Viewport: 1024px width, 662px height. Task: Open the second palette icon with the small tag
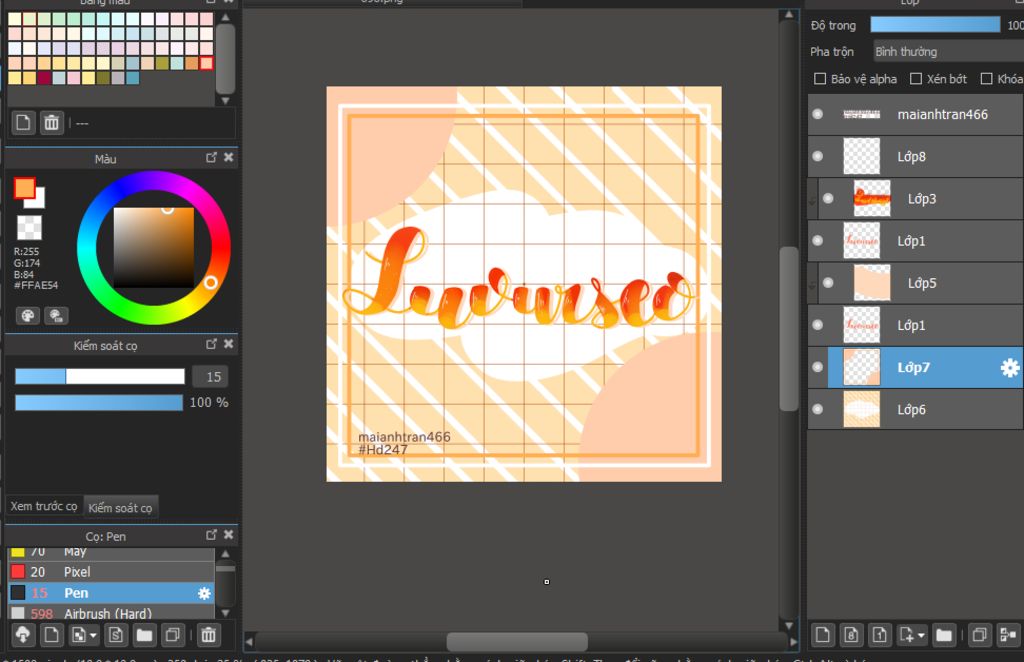pos(56,316)
